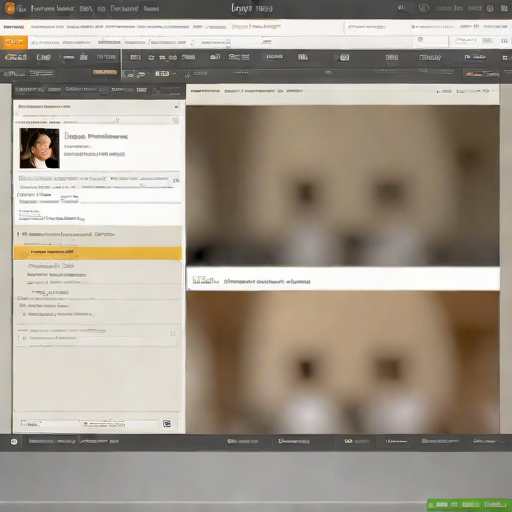The width and height of the screenshot is (512, 512).
Task: Click the small icon in the left panel header corner
Action: click(177, 106)
